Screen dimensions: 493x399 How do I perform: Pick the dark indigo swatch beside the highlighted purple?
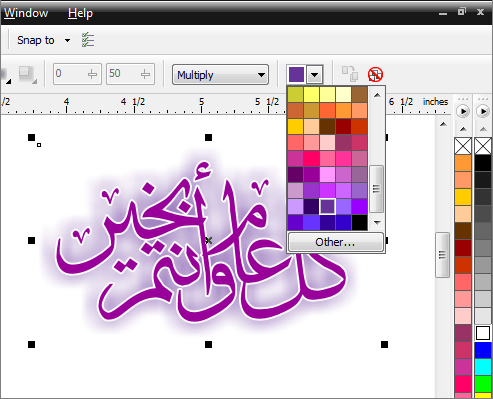coord(312,207)
